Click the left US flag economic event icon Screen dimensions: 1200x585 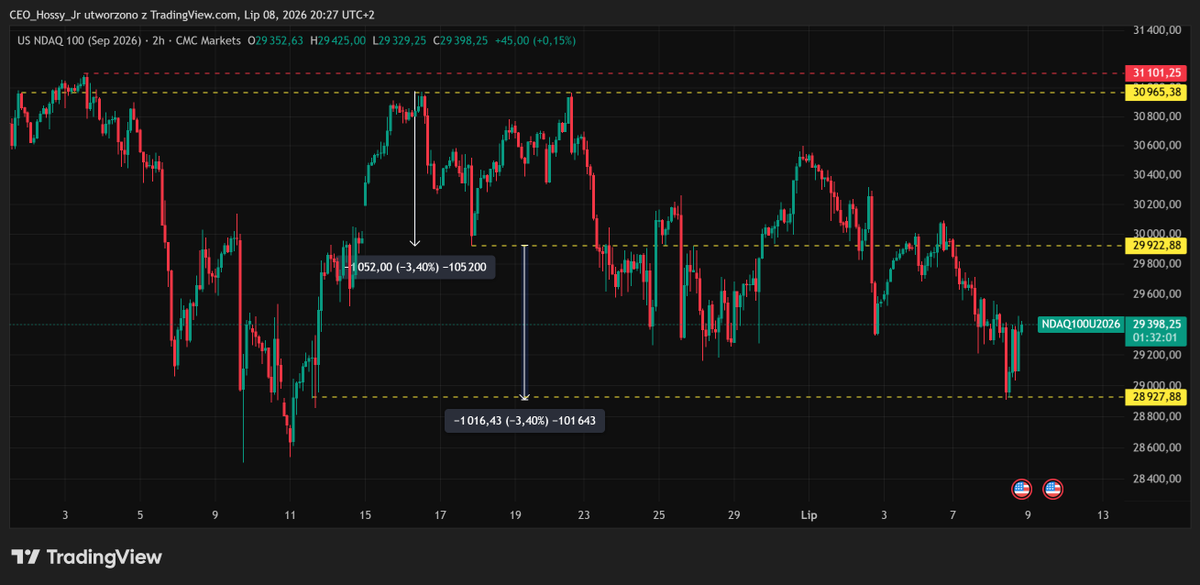(1021, 489)
